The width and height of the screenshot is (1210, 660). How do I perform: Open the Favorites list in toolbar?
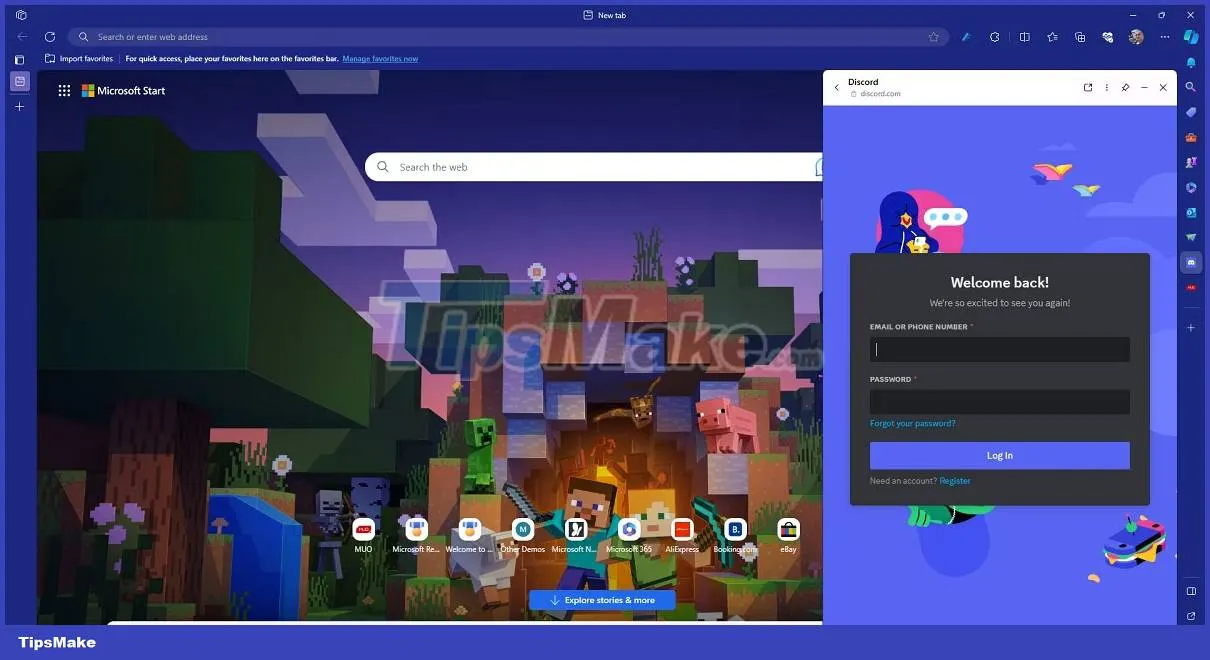[x=1052, y=37]
